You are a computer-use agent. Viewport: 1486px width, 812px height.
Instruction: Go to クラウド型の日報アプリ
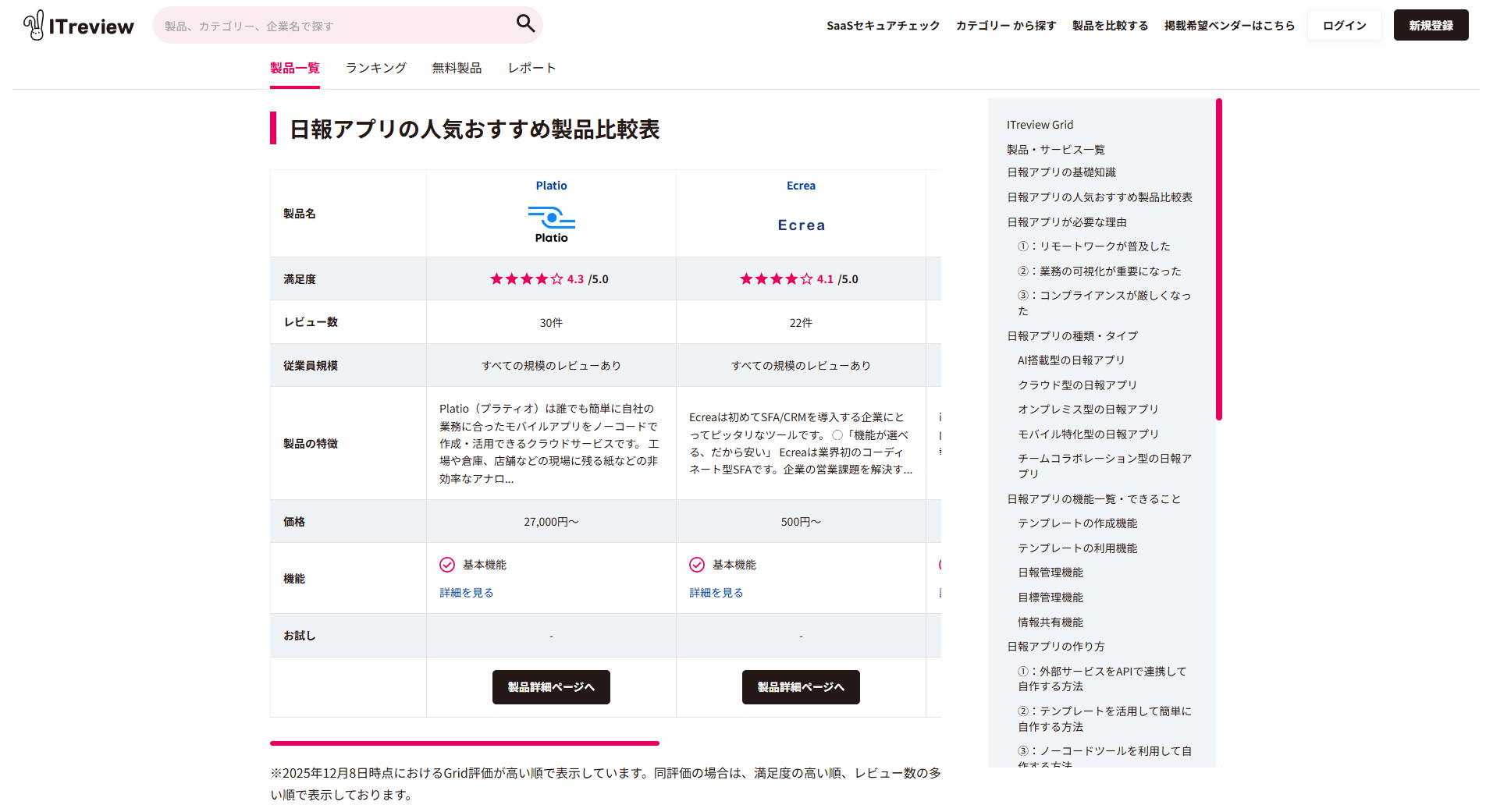[x=1078, y=385]
